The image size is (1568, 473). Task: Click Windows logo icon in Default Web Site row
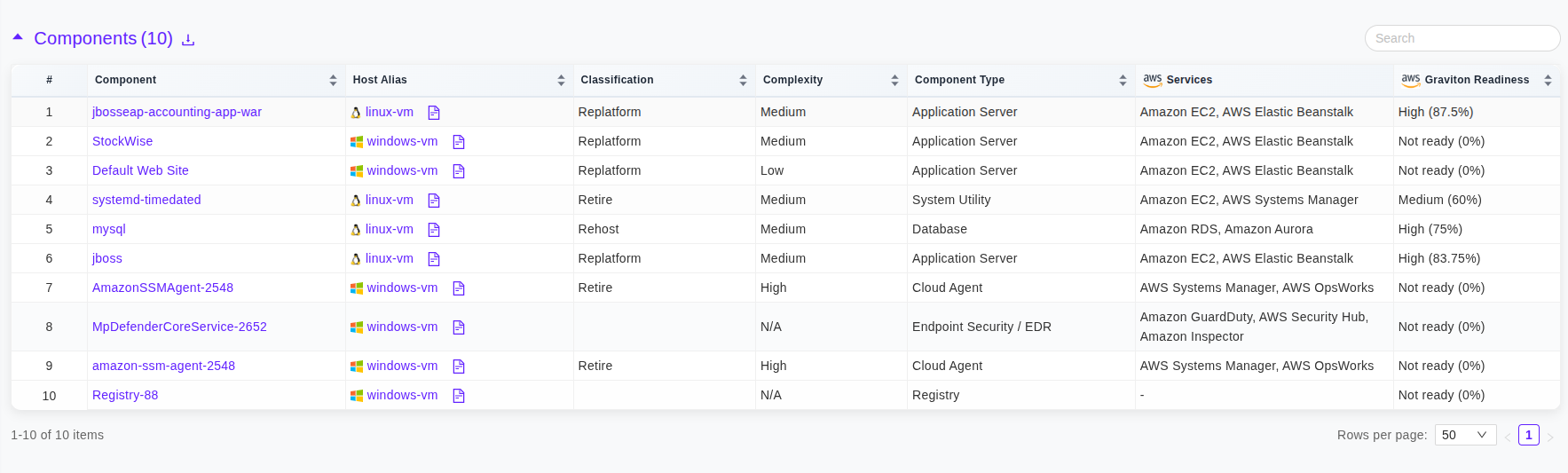357,171
